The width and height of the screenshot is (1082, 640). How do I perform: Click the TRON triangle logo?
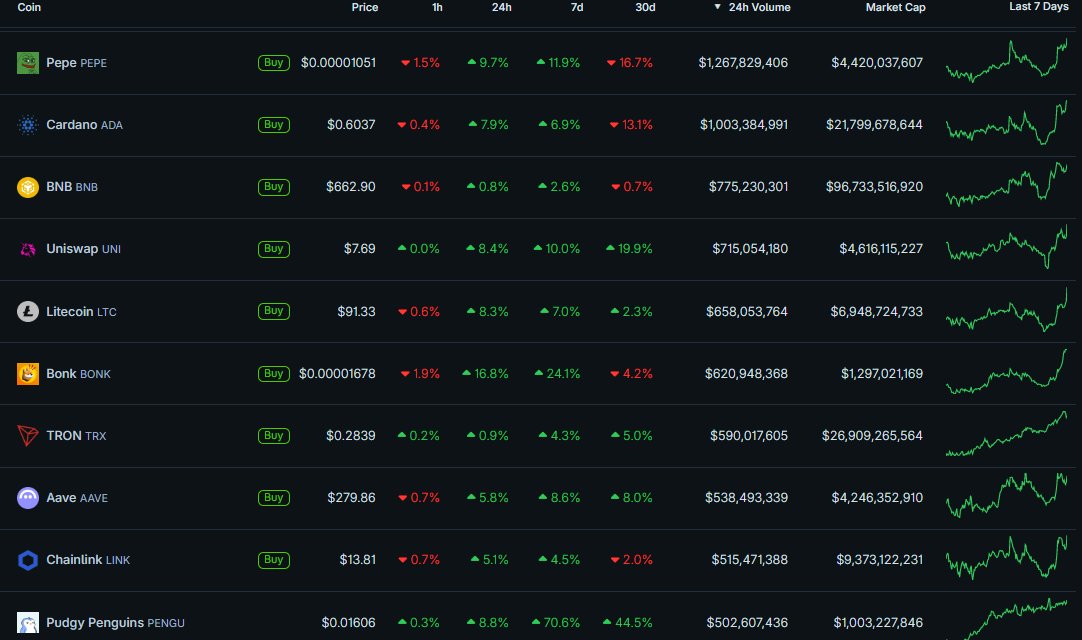(x=28, y=436)
